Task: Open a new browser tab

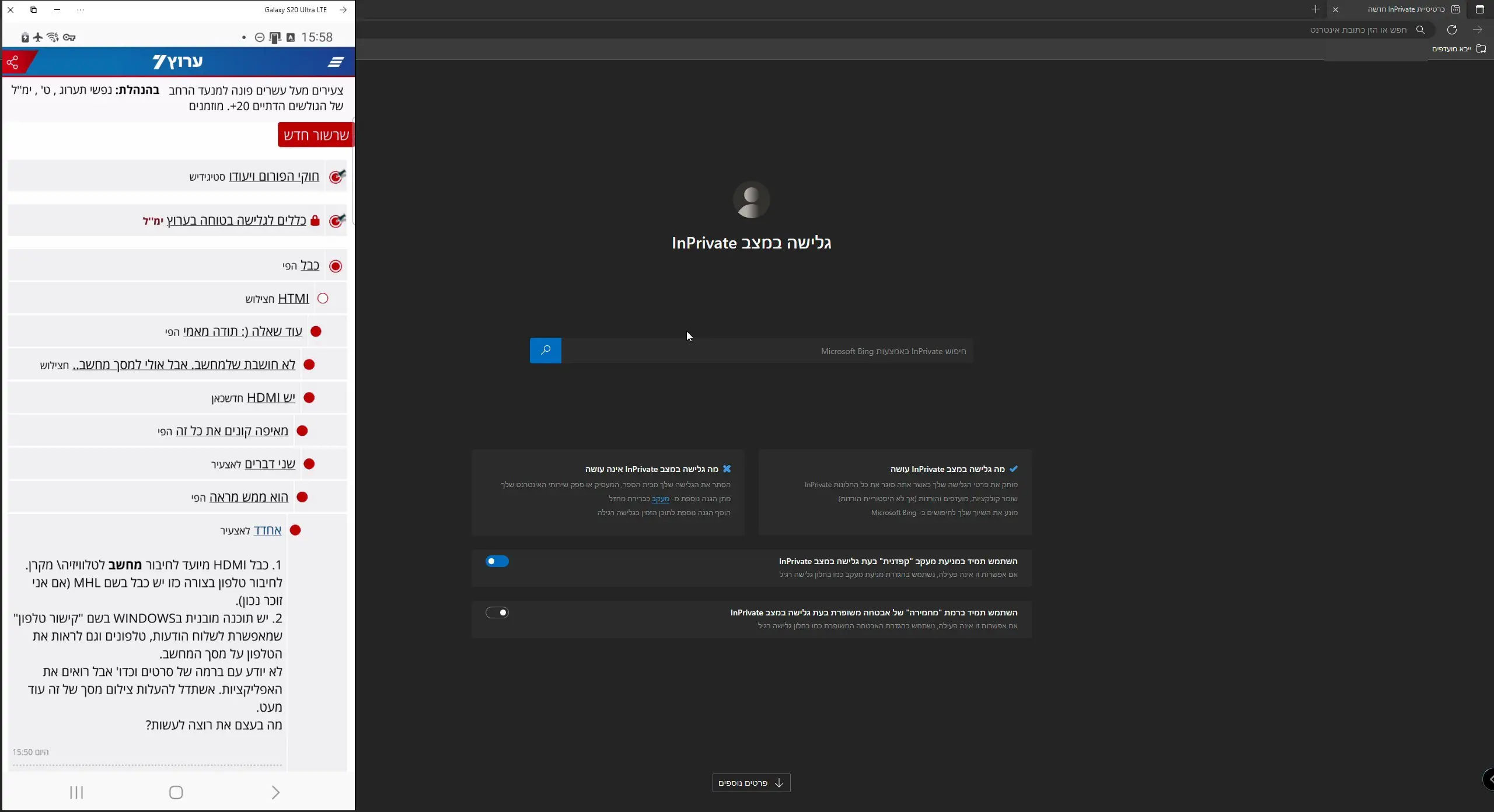Action: (x=1315, y=9)
